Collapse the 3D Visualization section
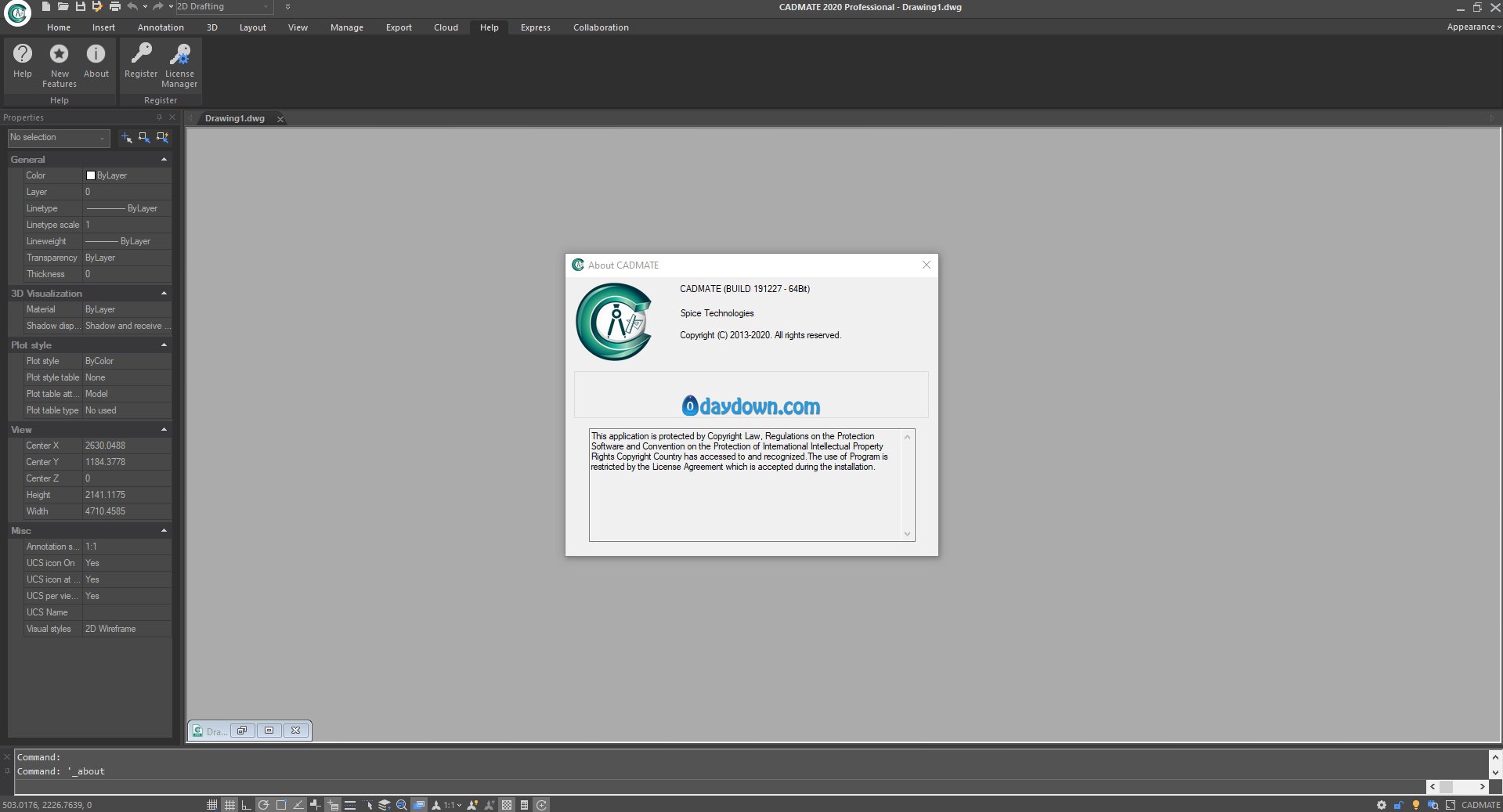 pyautogui.click(x=164, y=294)
